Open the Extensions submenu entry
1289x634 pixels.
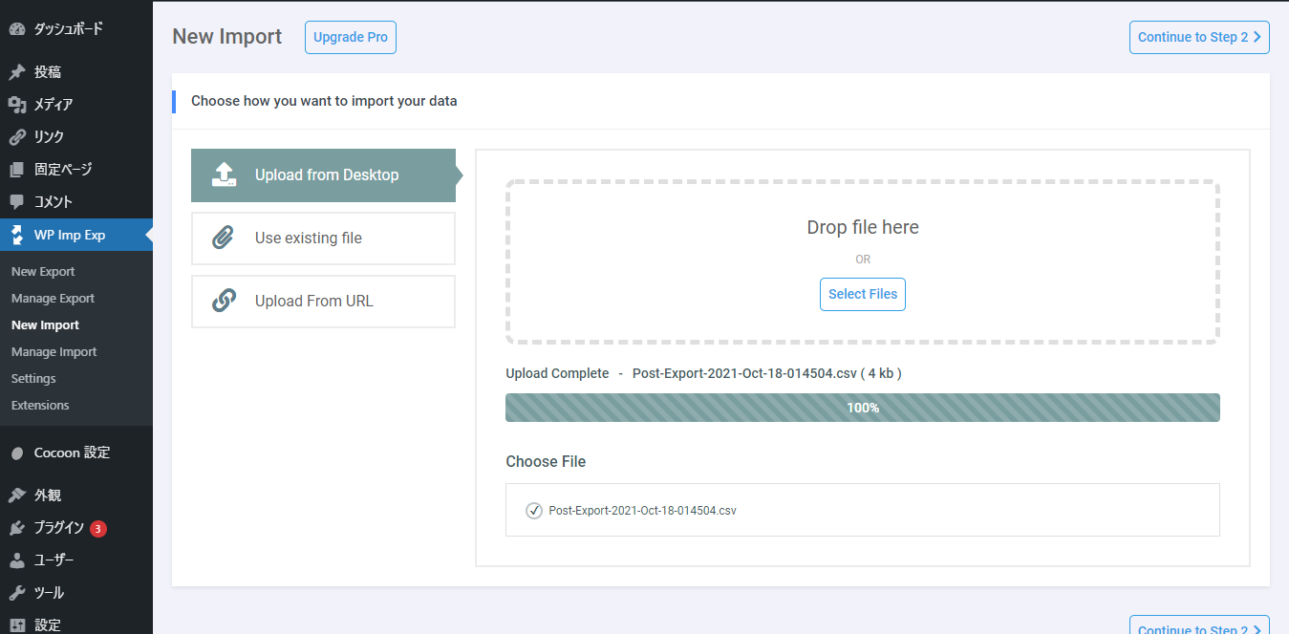coord(40,405)
